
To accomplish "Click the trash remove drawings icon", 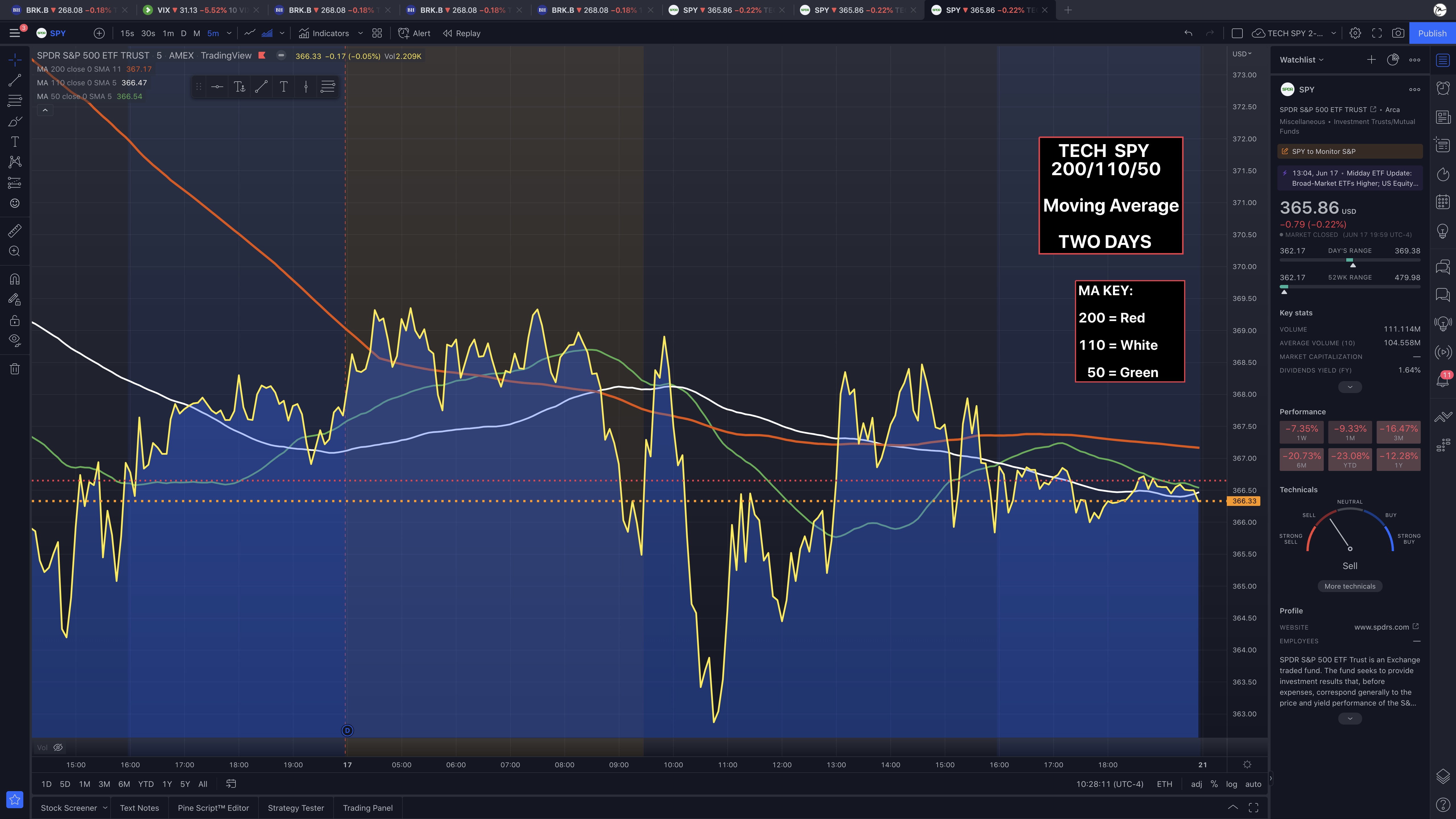I will pos(15,369).
